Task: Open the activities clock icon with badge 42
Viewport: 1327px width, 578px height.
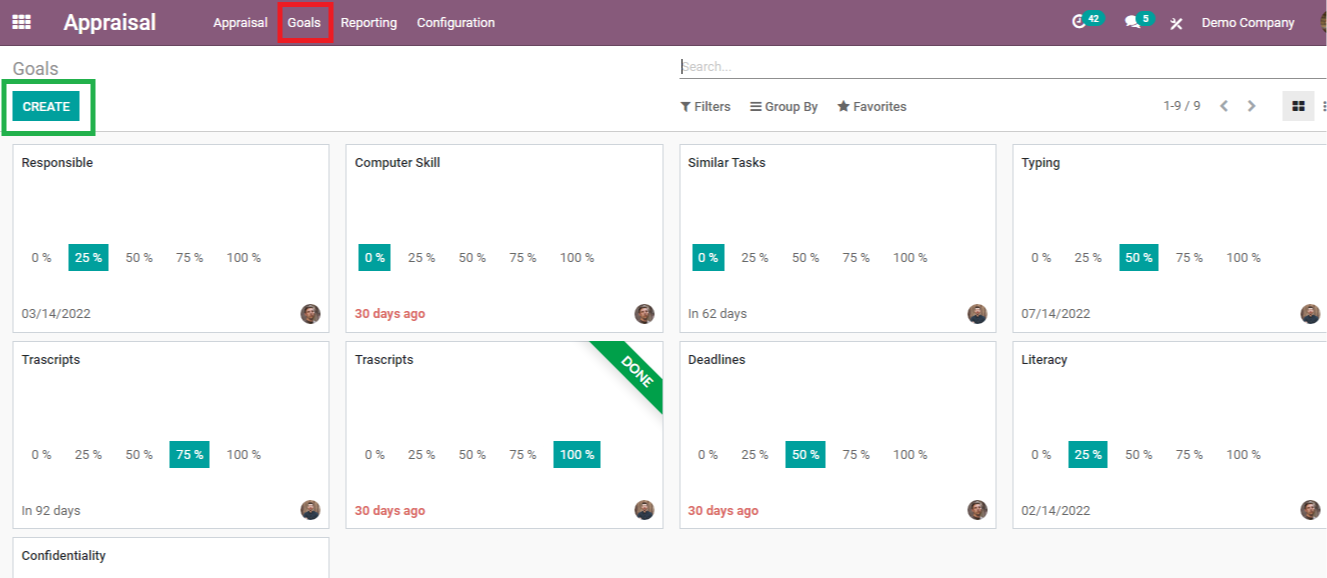Action: click(1079, 22)
